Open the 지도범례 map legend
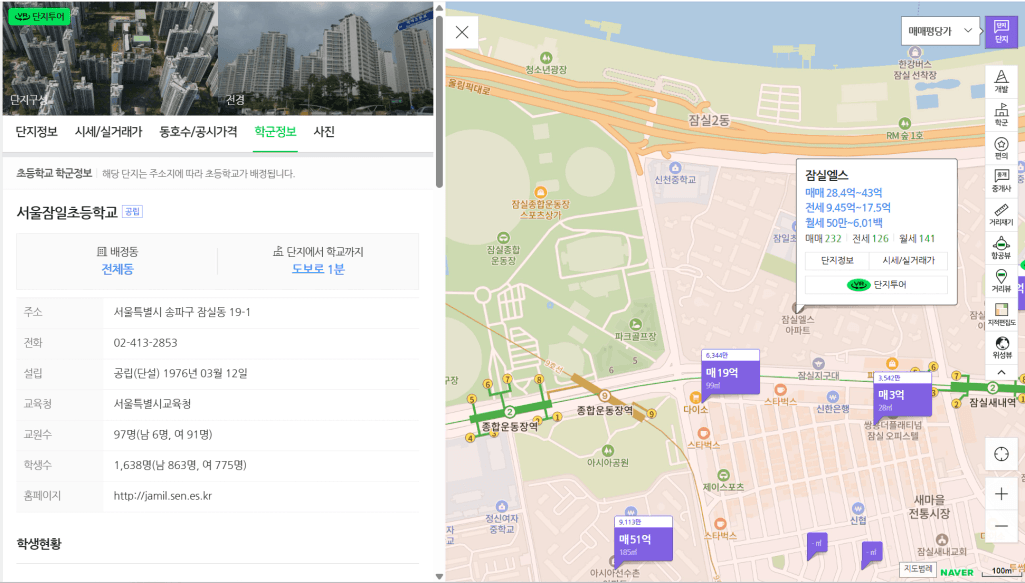1025x583 pixels. (918, 569)
